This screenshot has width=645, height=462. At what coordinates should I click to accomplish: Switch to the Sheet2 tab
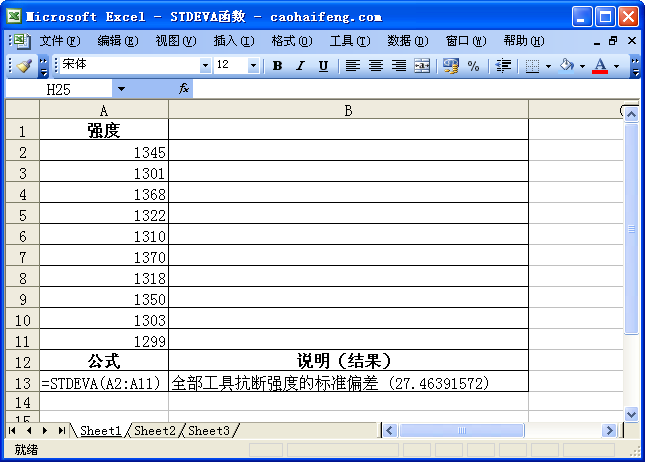[x=155, y=431]
